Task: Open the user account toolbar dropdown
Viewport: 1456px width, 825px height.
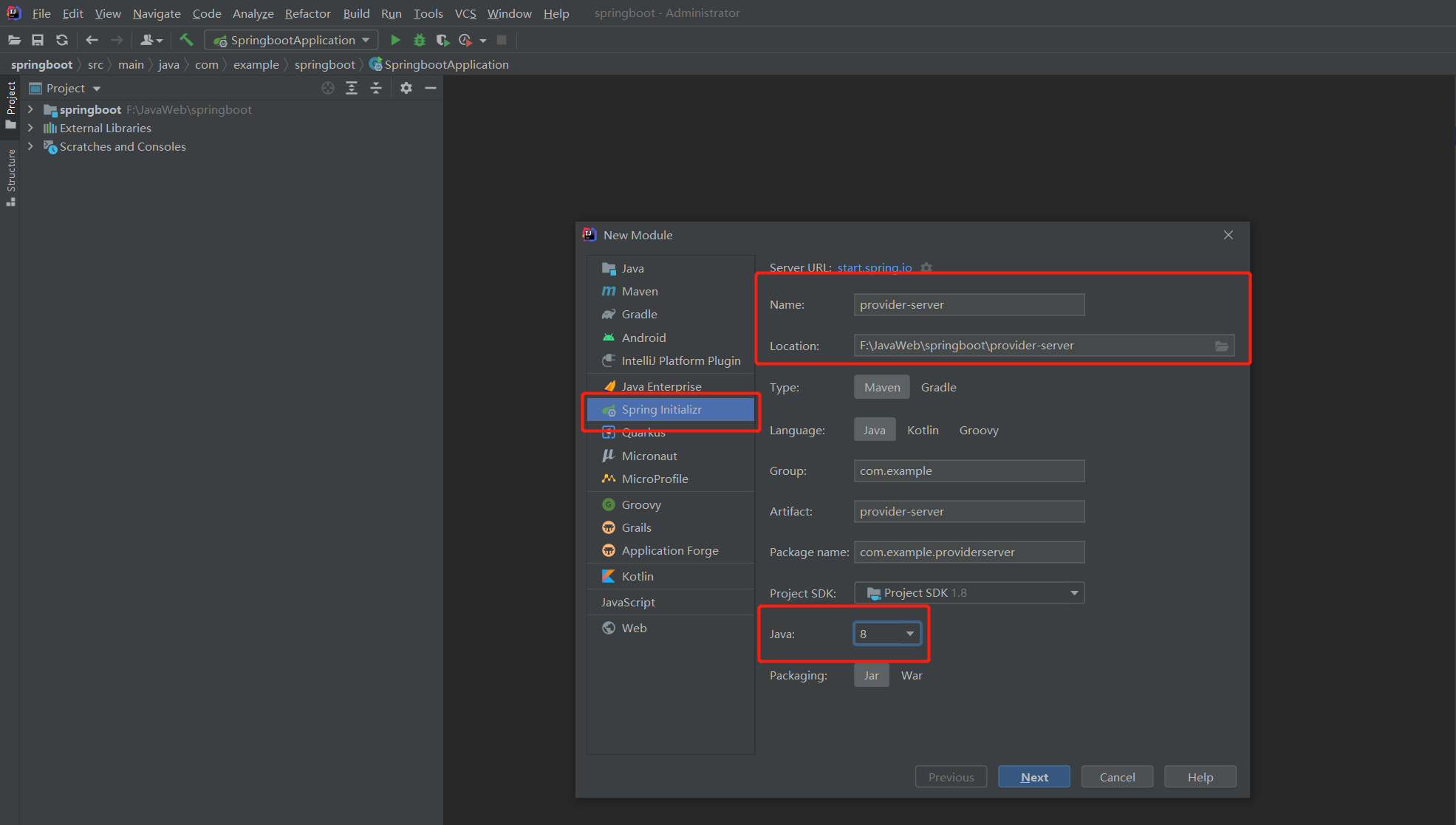Action: pyautogui.click(x=151, y=40)
